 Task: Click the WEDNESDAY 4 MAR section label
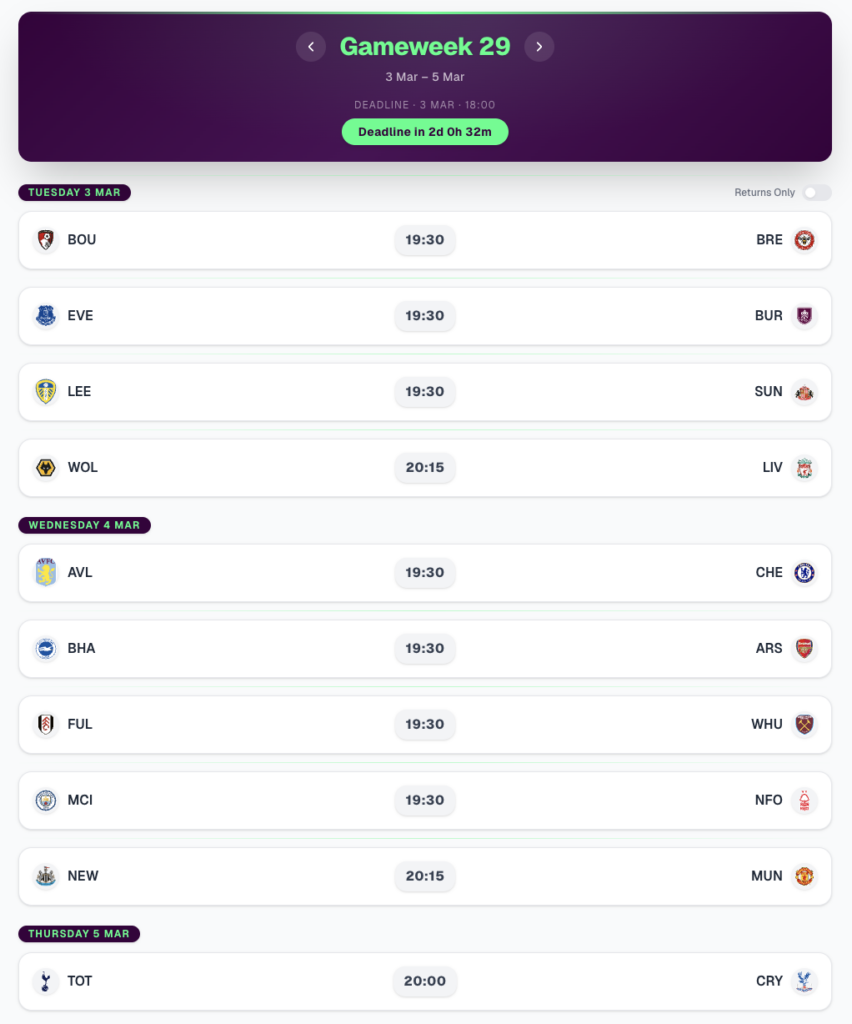(85, 525)
